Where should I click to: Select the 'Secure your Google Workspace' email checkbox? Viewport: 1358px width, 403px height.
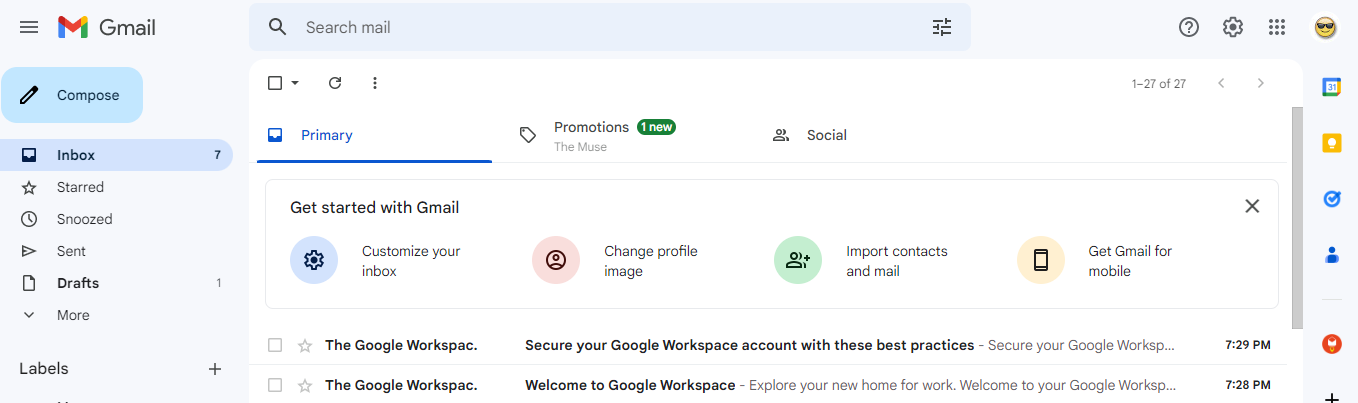point(275,345)
